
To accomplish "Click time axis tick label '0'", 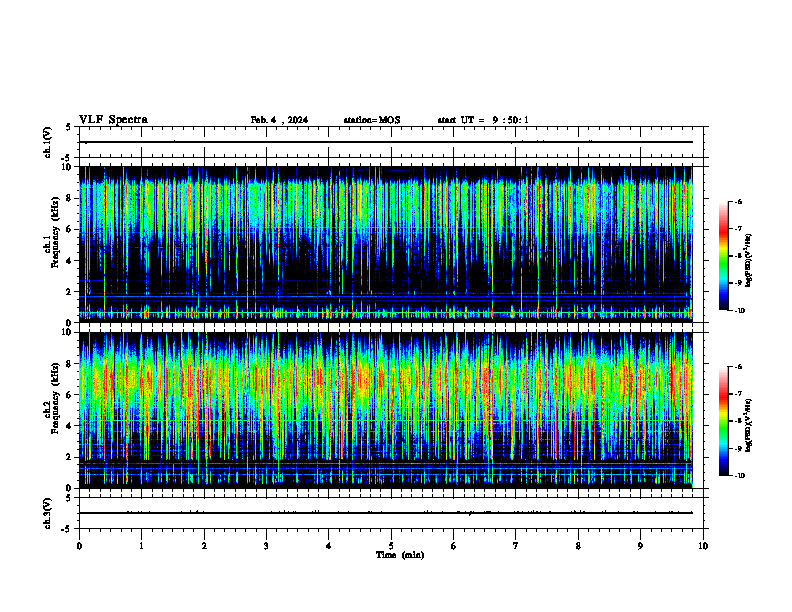I will tap(79, 546).
